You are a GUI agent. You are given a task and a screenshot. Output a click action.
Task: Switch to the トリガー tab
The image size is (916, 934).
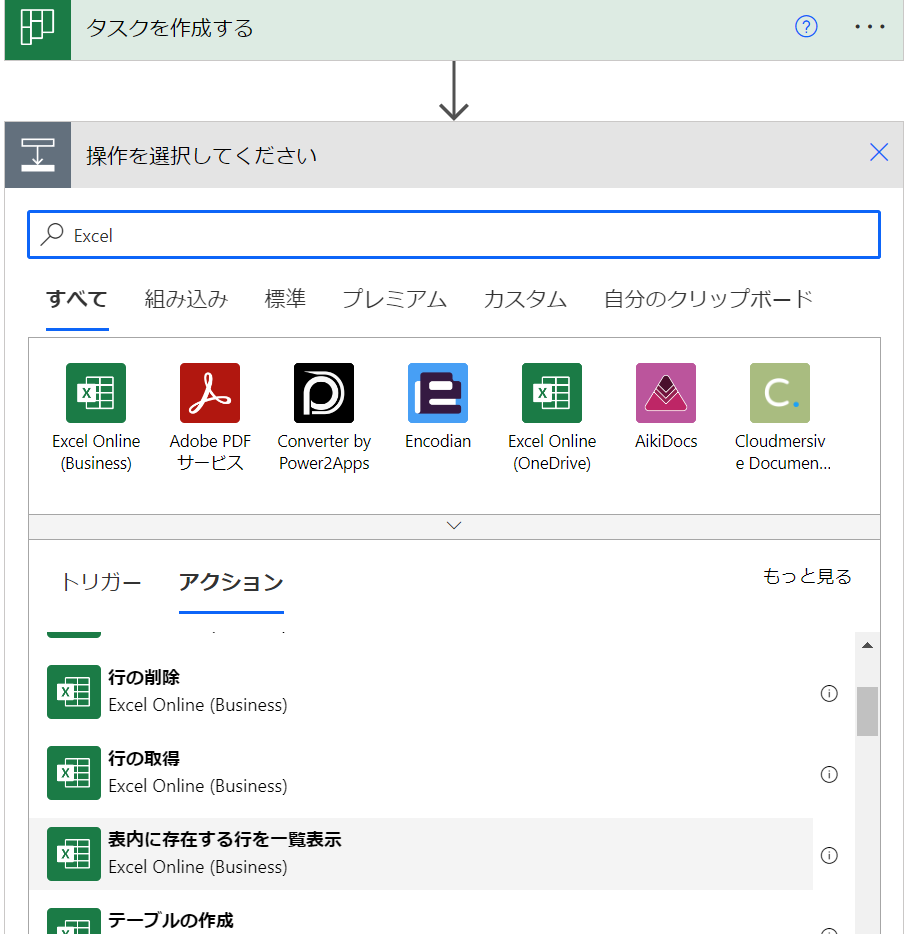pos(101,582)
